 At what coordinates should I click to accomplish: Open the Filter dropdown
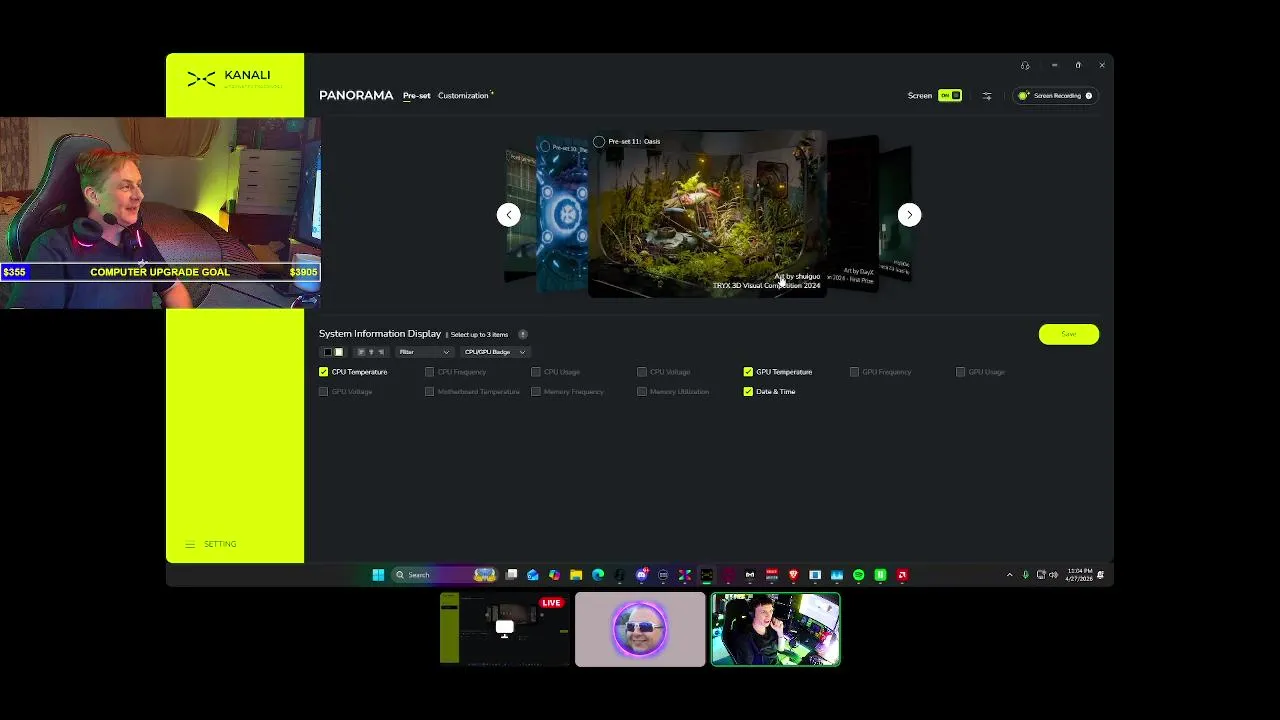pos(424,352)
